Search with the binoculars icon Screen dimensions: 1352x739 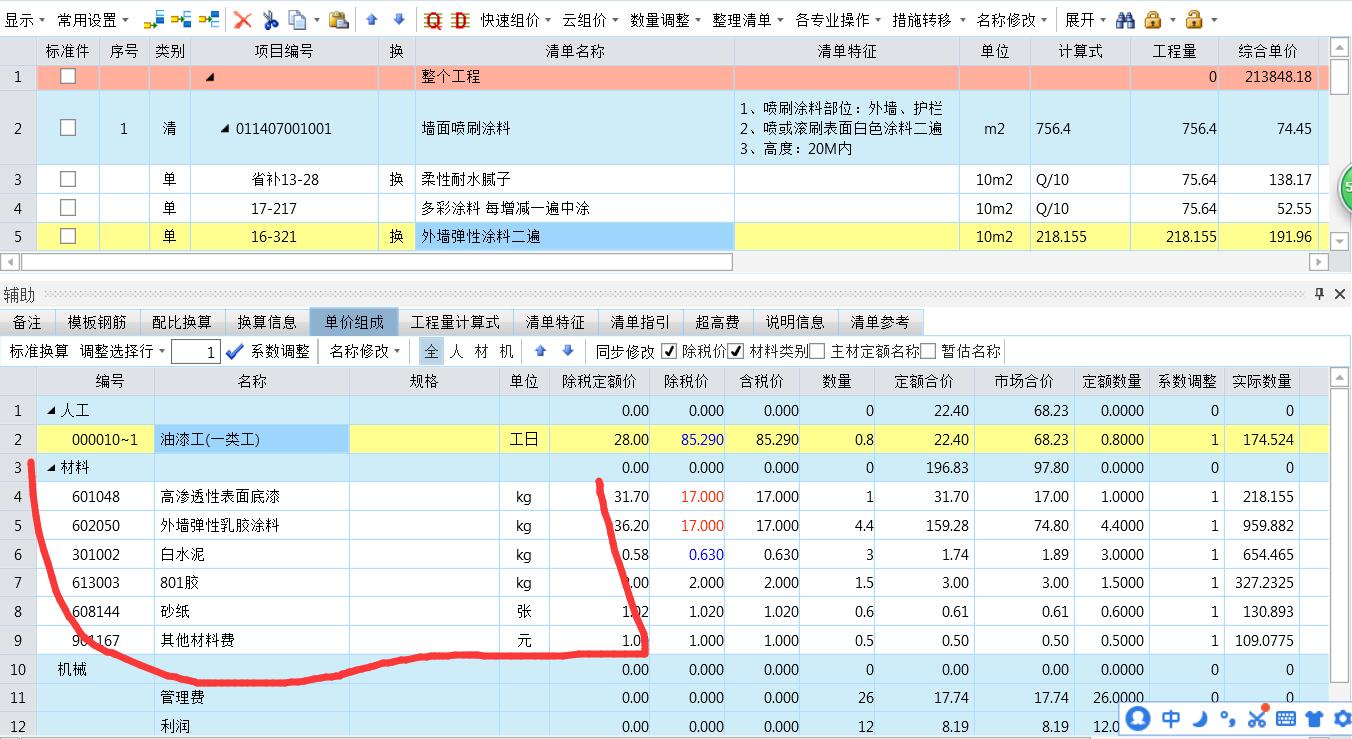pyautogui.click(x=1125, y=20)
